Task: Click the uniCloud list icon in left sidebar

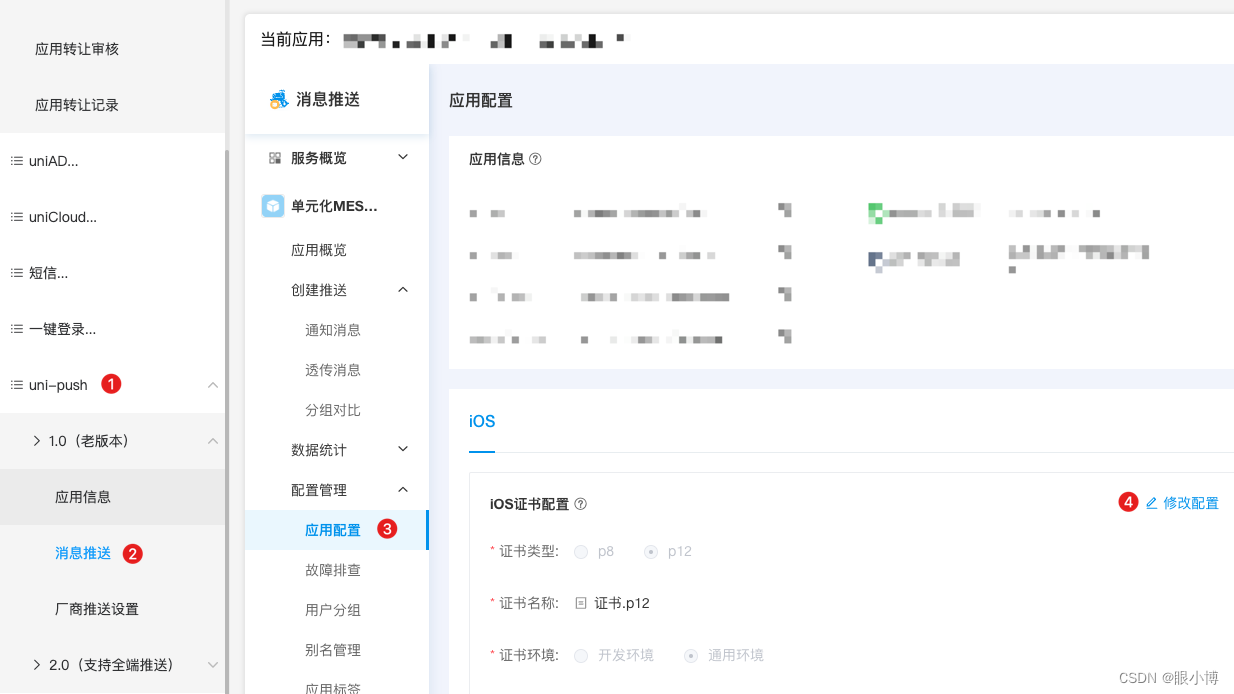Action: pyautogui.click(x=15, y=216)
